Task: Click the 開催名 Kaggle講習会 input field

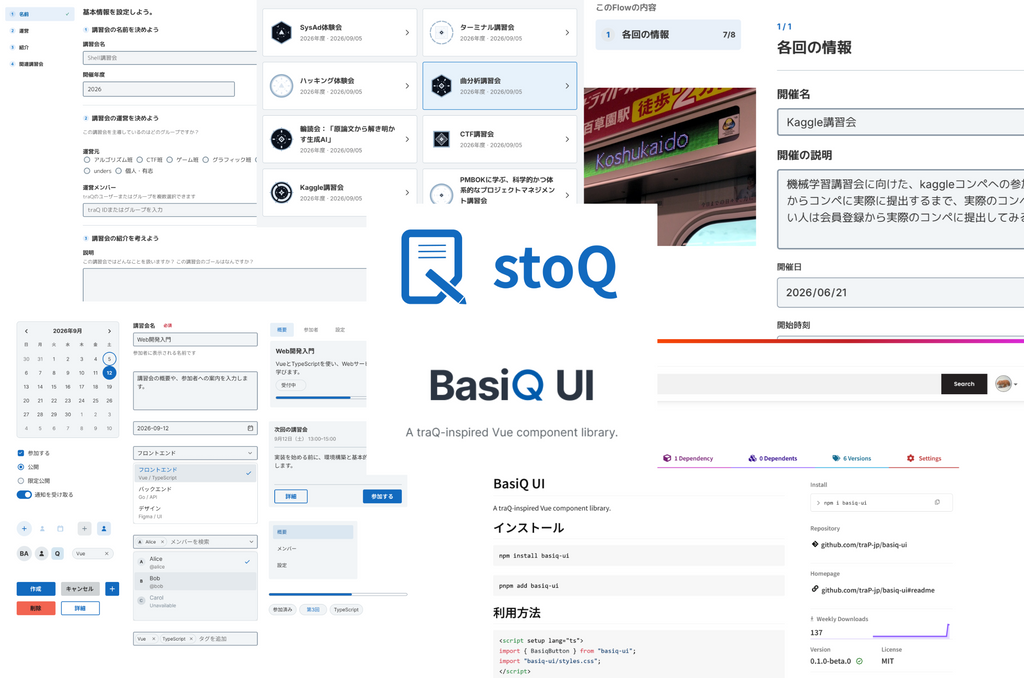Action: [901, 122]
